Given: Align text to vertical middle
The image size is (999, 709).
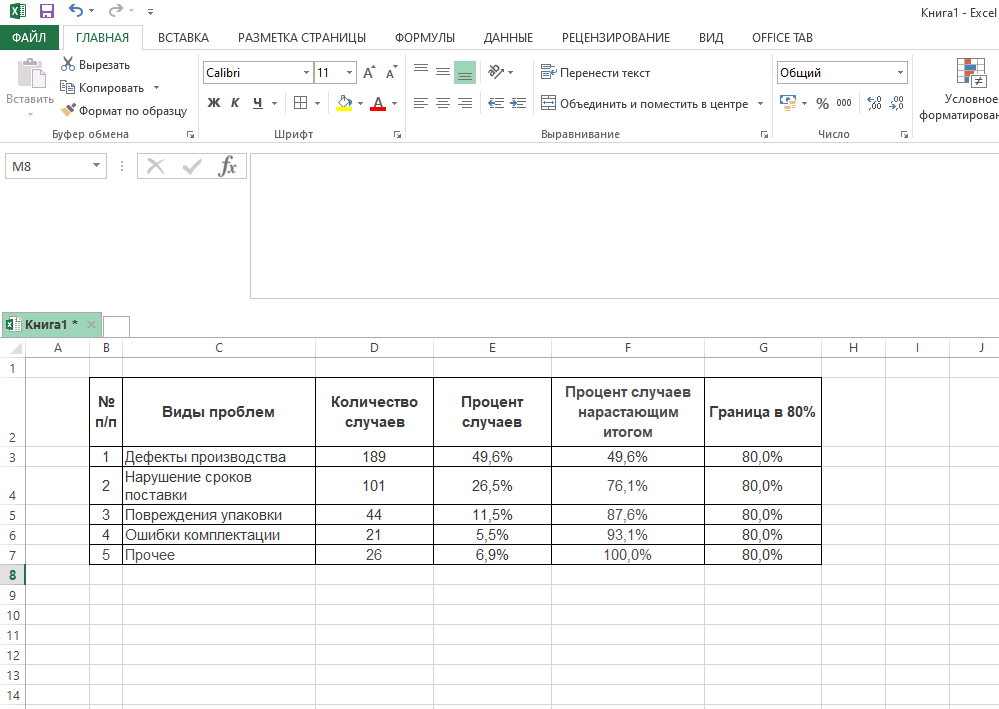Looking at the screenshot, I should pyautogui.click(x=443, y=71).
